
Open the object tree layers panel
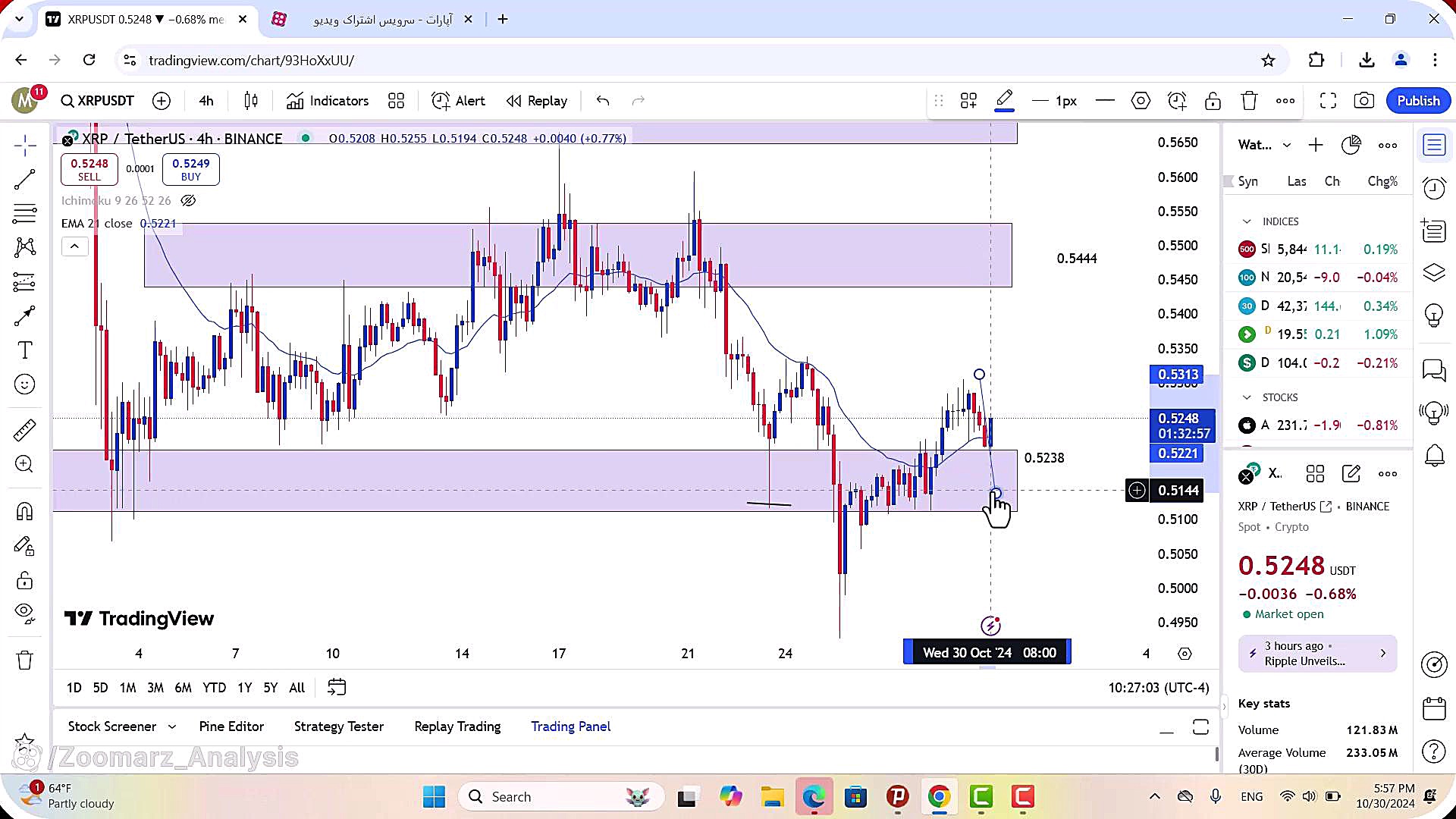[1434, 272]
